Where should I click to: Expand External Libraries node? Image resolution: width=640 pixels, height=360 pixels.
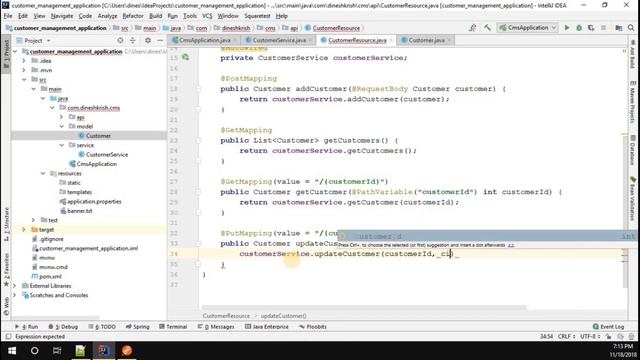click(15, 286)
